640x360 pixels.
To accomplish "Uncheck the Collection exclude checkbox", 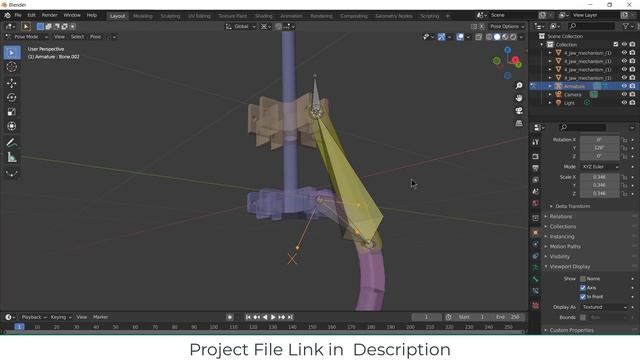I will [x=616, y=44].
